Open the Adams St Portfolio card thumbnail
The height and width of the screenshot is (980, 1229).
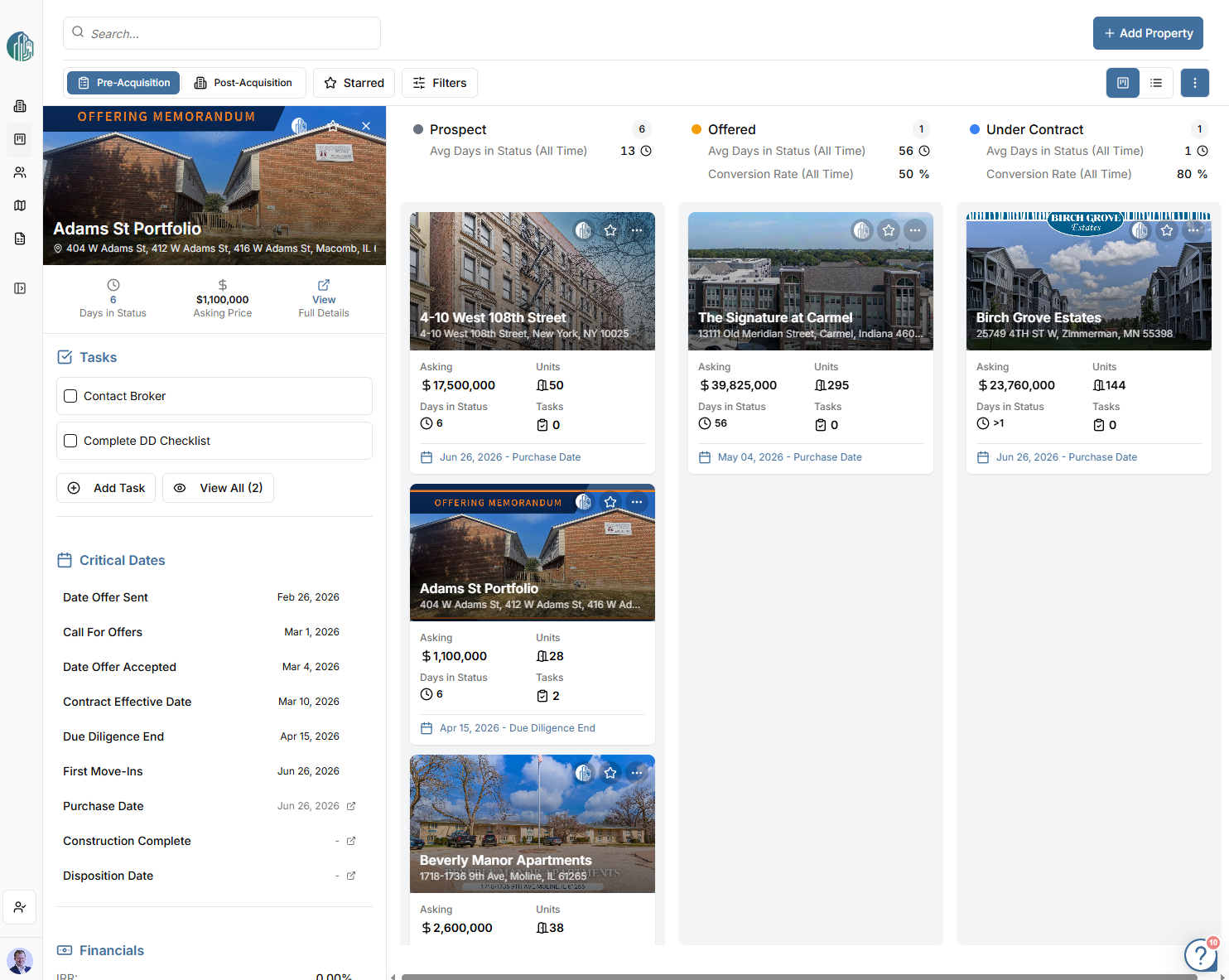tap(533, 553)
